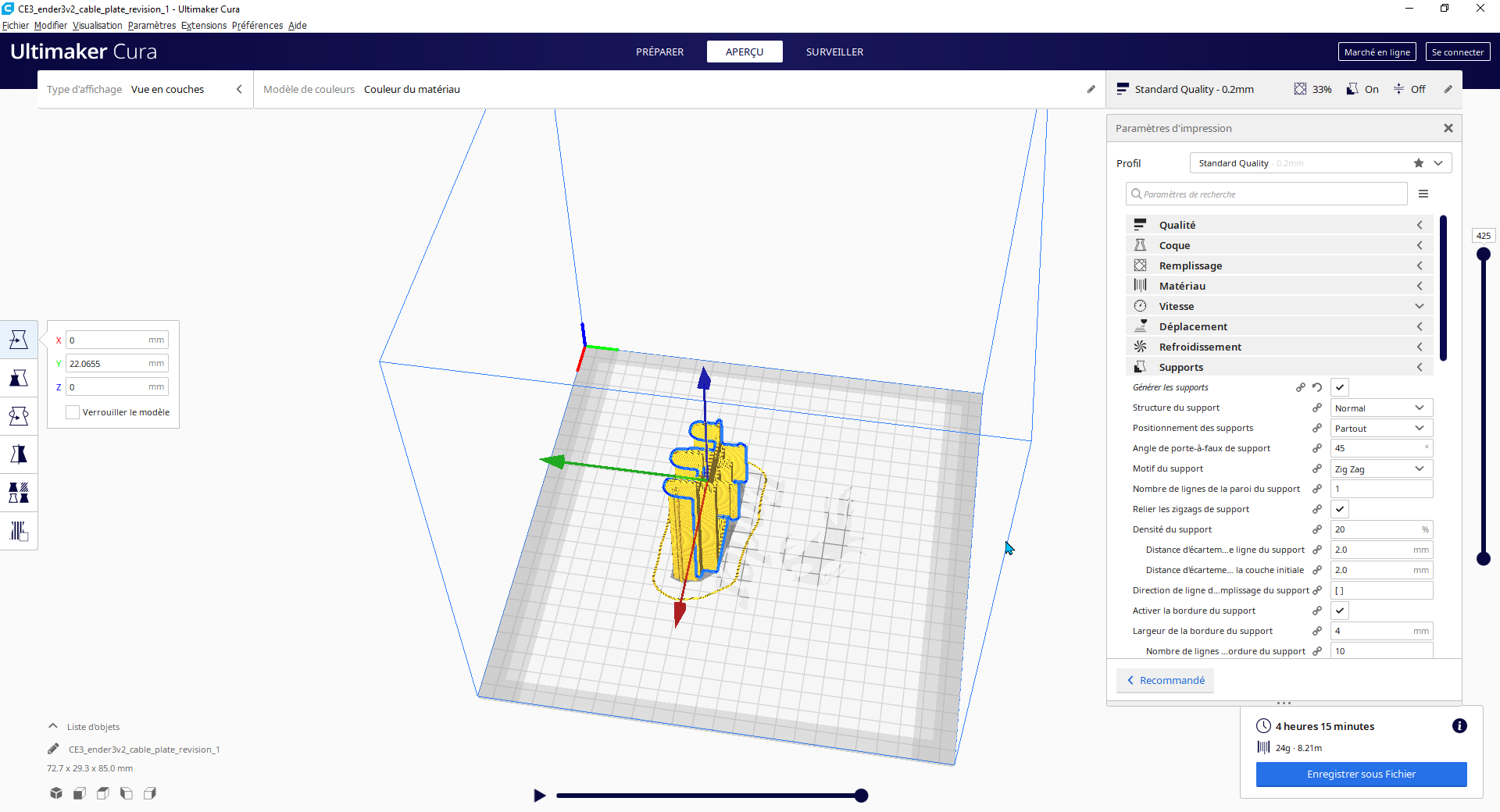Open Marché en ligne
Screen dimensions: 1500x812
coord(1377,52)
